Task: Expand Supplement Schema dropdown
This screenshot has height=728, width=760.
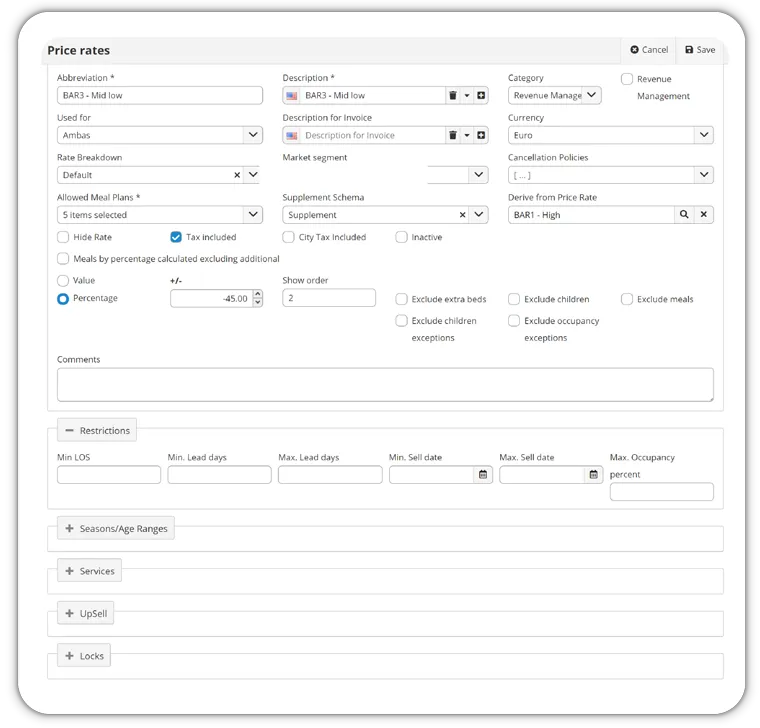Action: coord(478,215)
